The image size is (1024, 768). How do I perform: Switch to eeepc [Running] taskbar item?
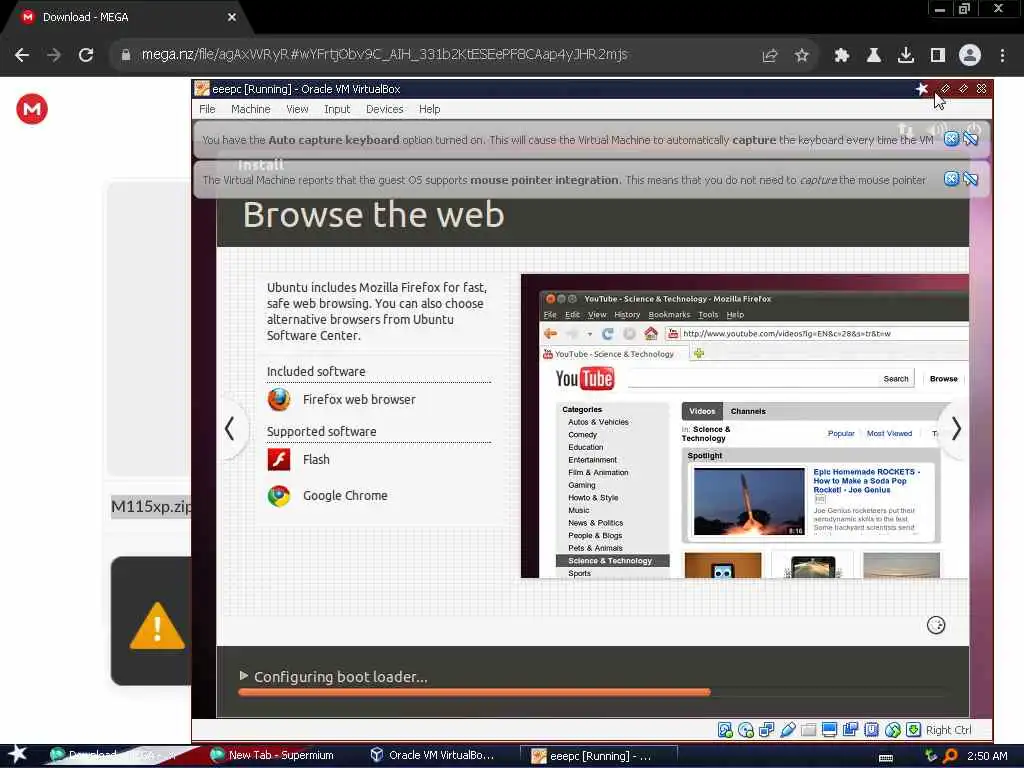[598, 756]
